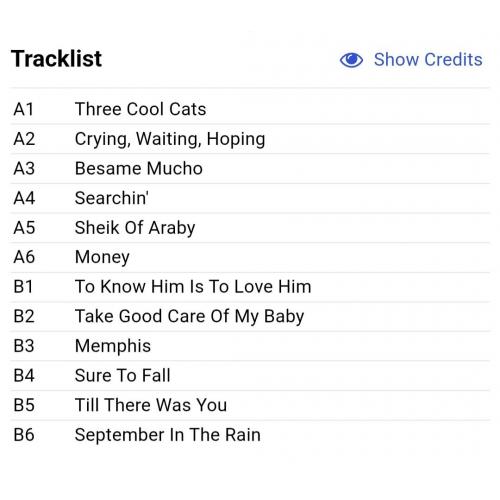The height and width of the screenshot is (500, 500).
Task: Select the Searchin' track row
Action: click(250, 198)
